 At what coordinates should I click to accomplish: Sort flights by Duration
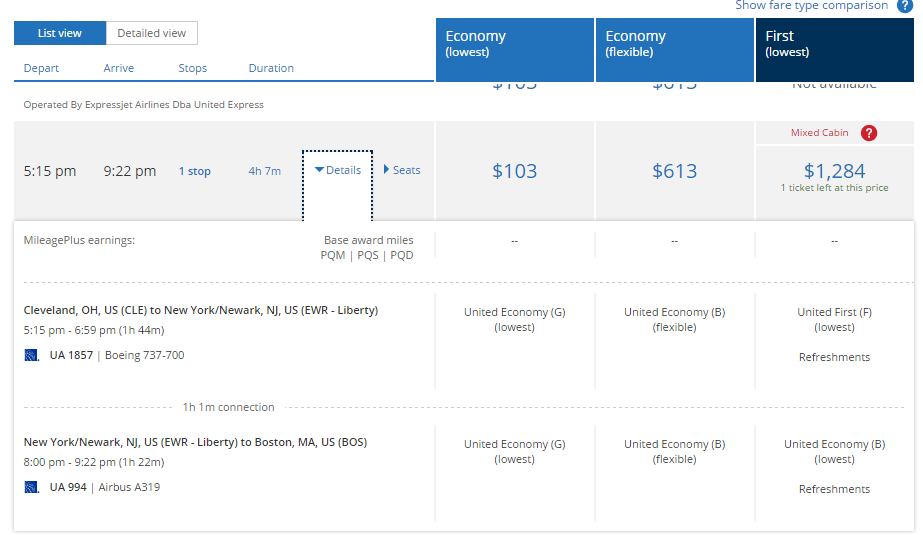271,68
